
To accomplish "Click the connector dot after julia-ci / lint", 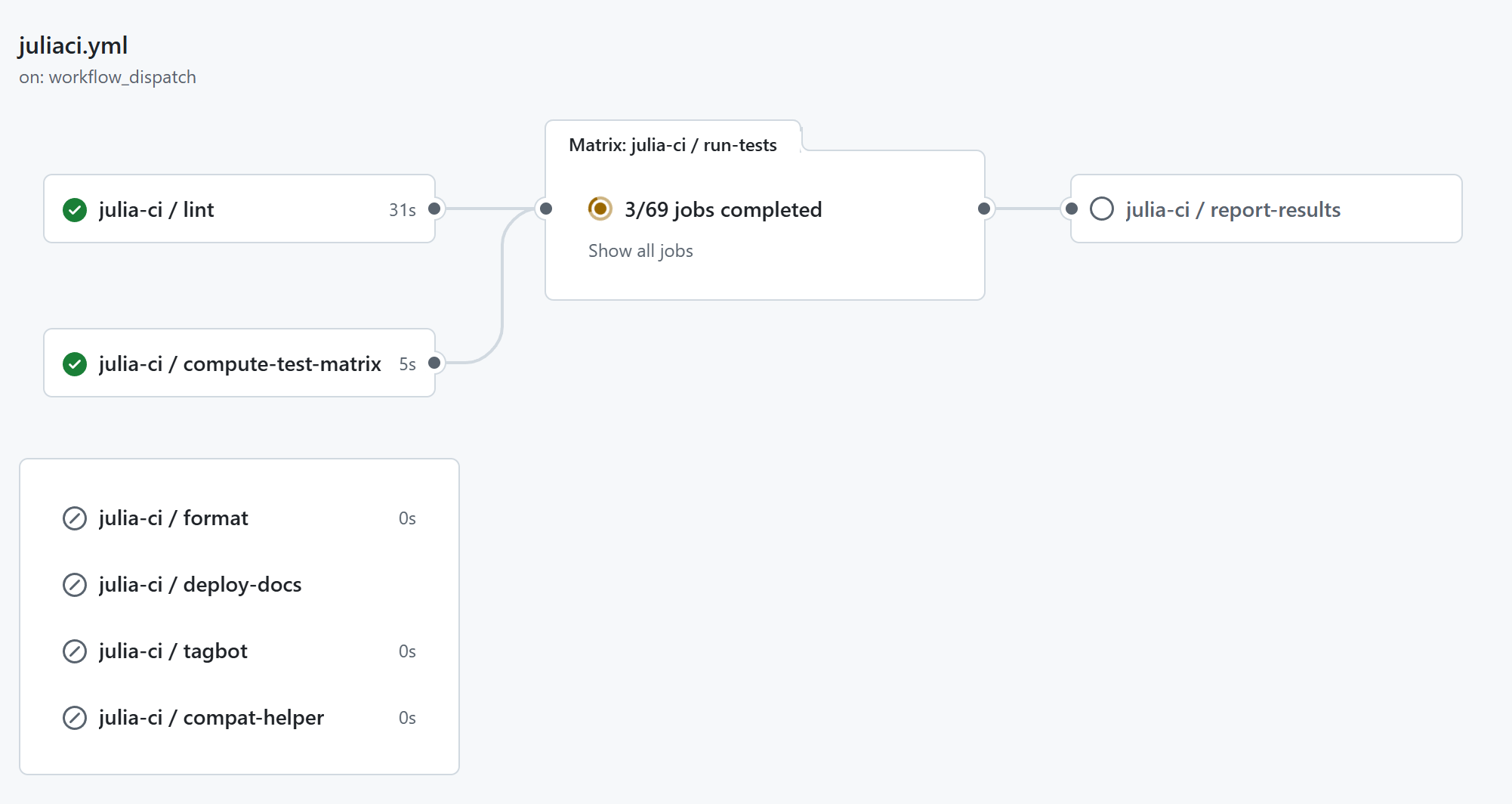I will coord(434,209).
